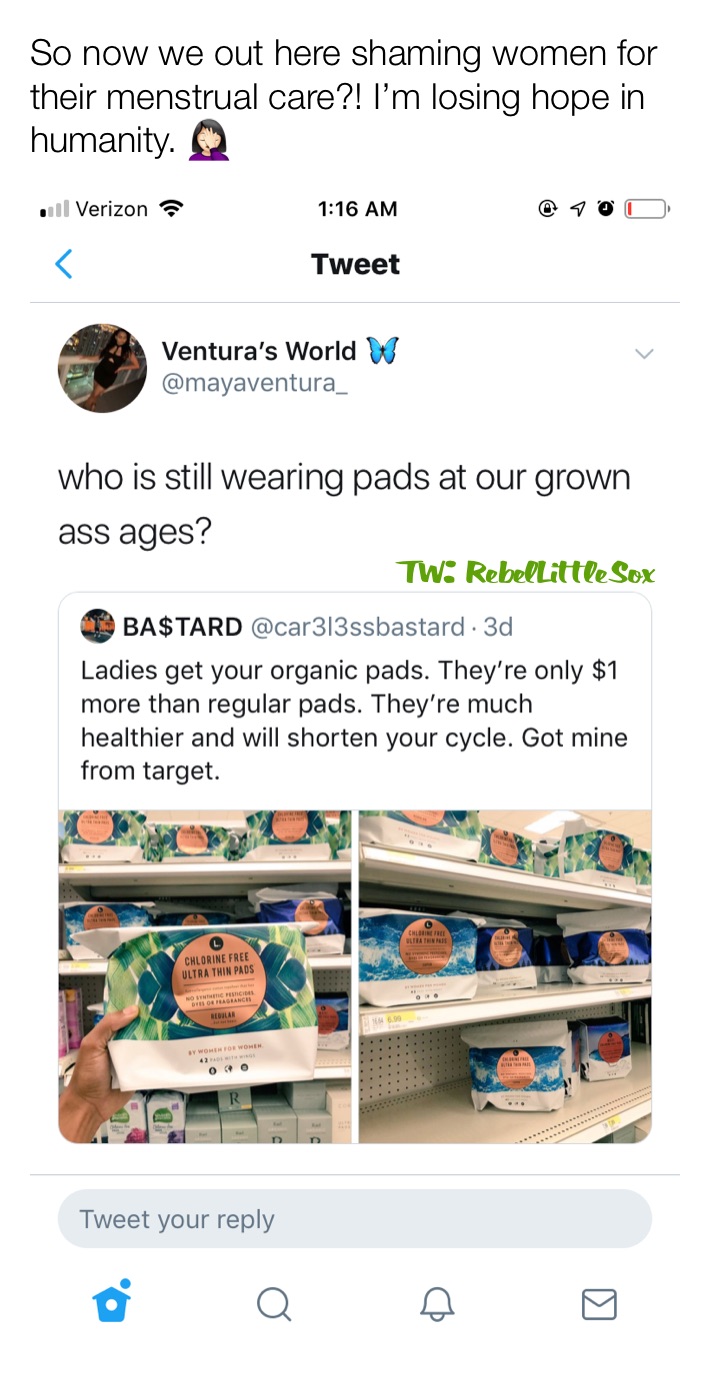Open the quoted tweet text about organic pads
Viewport: 710px width, 1378px height.
pos(355,720)
